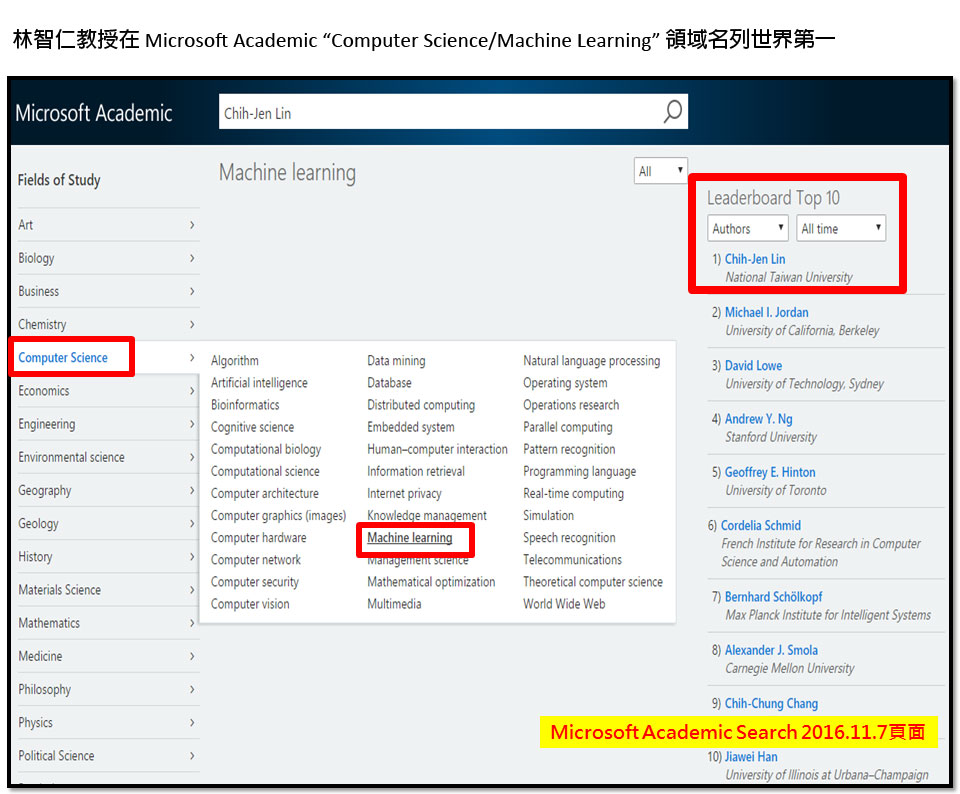The width and height of the screenshot is (960, 794).
Task: Expand the Art field chevron
Action: 192,225
